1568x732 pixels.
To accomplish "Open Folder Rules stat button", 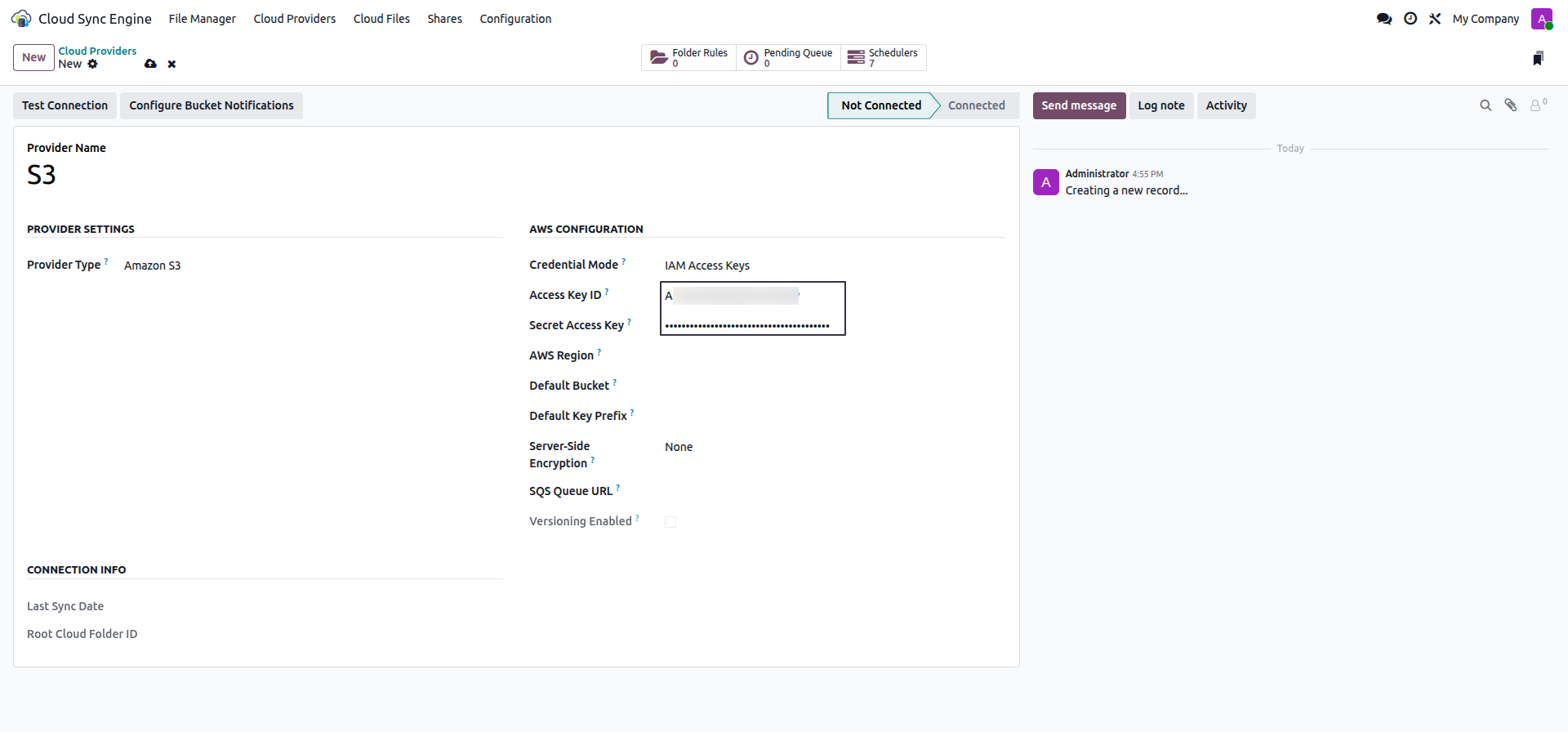I will 688,57.
